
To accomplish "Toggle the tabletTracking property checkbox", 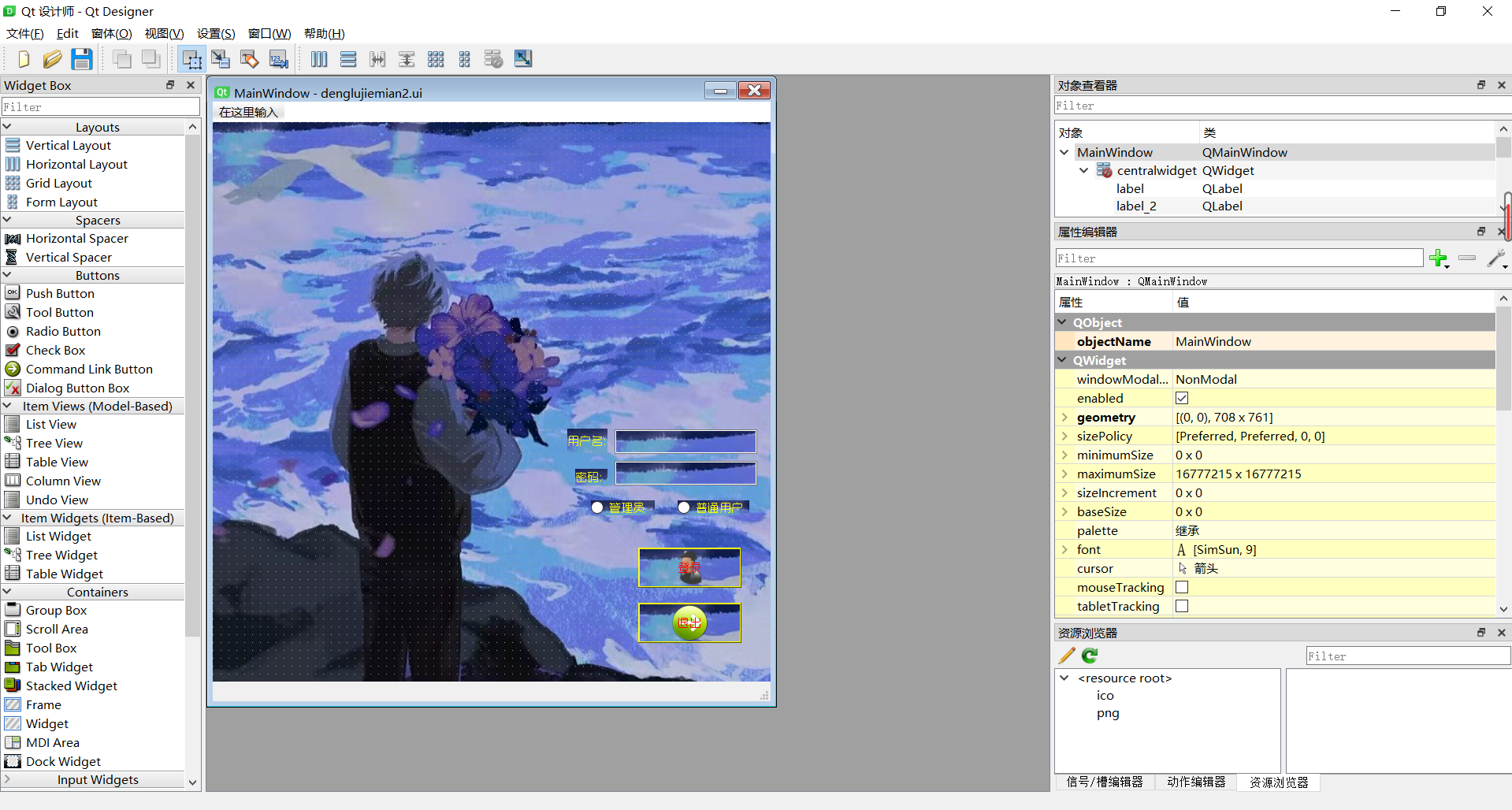I will point(1182,606).
